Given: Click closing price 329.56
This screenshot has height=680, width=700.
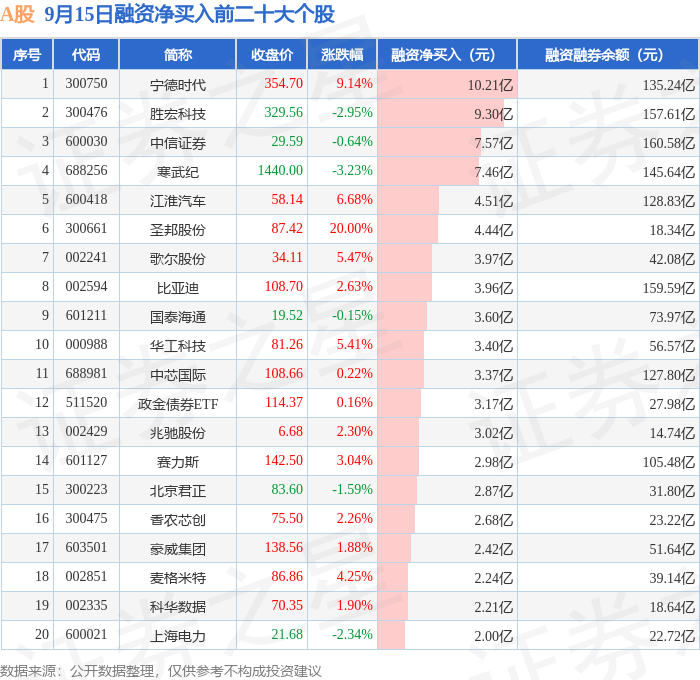Looking at the screenshot, I should coord(283,113).
